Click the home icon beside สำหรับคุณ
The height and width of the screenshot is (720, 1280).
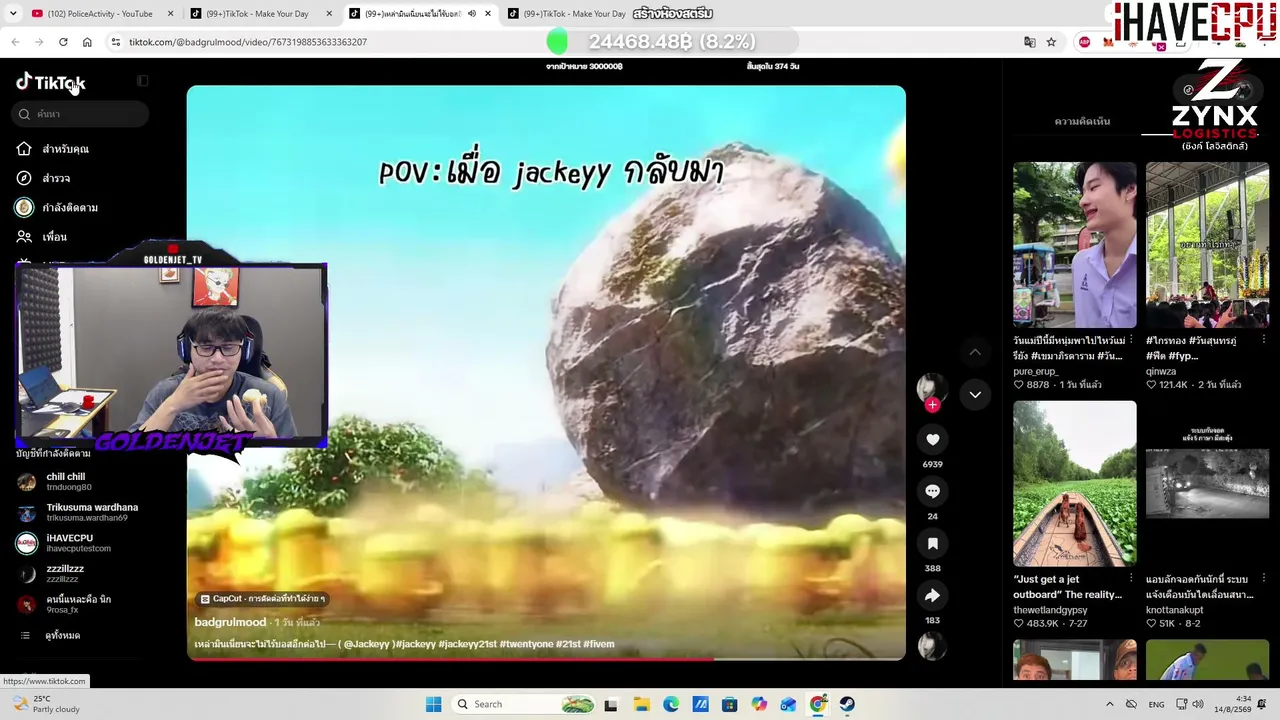(x=24, y=149)
